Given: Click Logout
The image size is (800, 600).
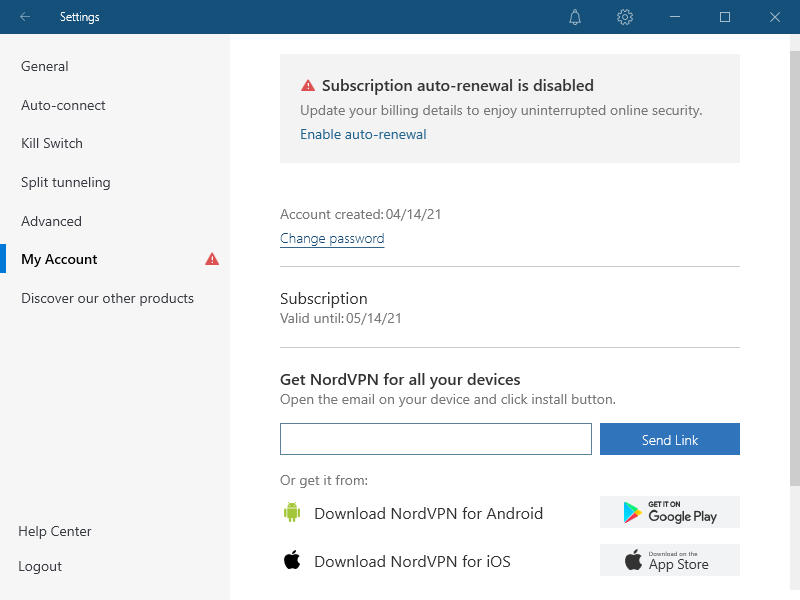Looking at the screenshot, I should (x=40, y=566).
